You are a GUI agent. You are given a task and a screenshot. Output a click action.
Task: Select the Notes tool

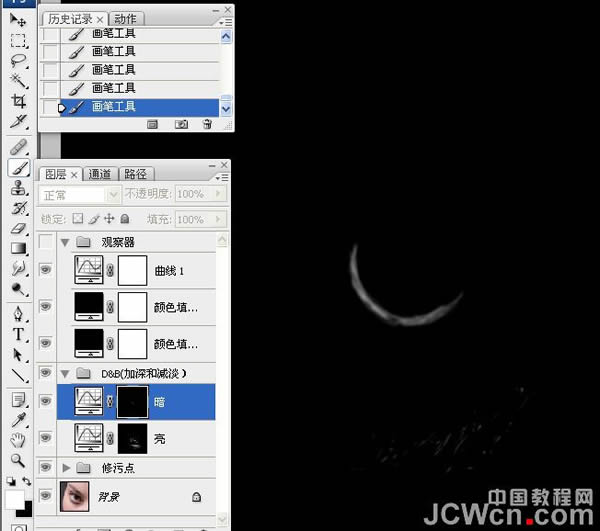(18, 400)
